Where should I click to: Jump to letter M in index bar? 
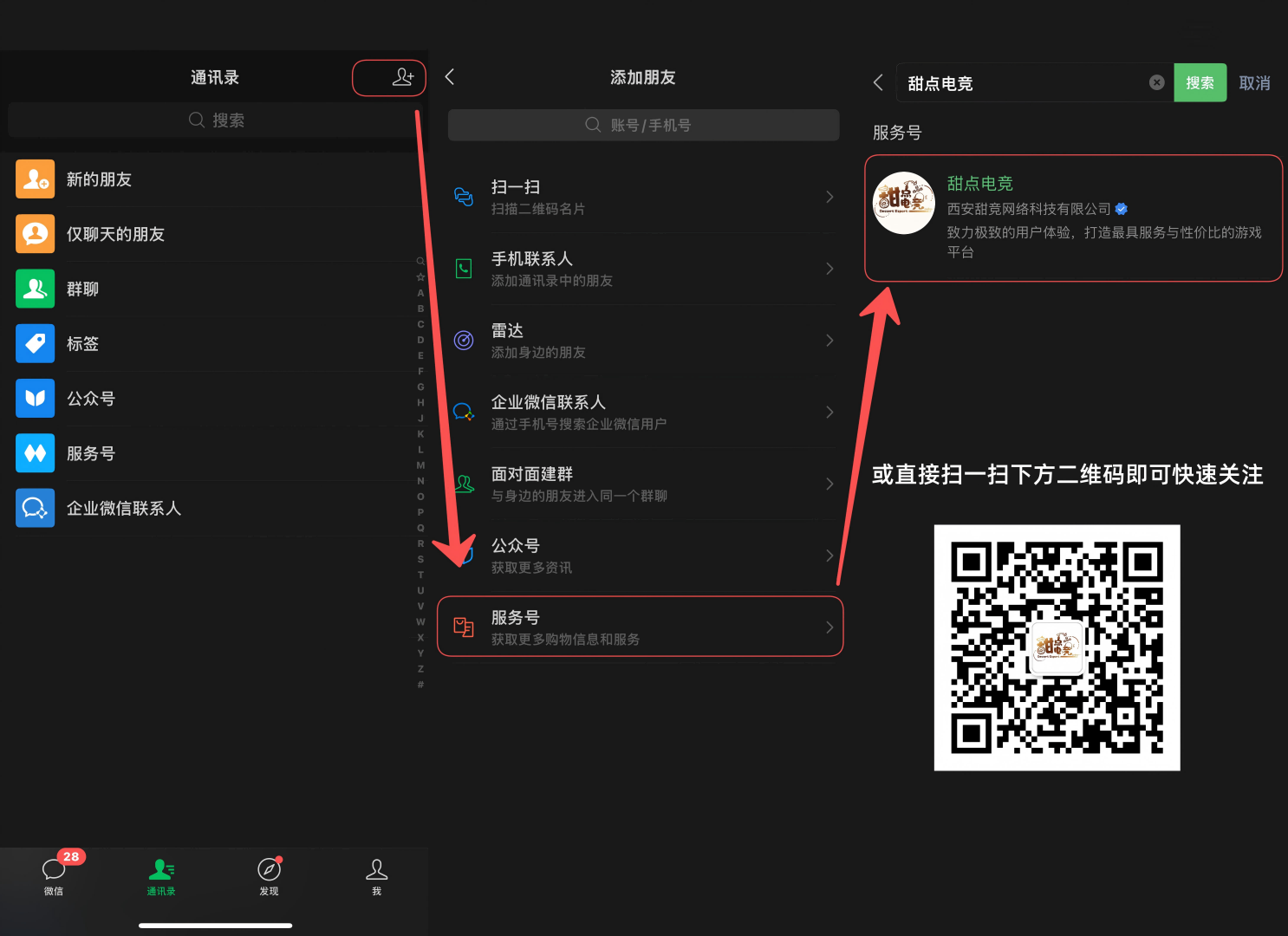pos(420,465)
